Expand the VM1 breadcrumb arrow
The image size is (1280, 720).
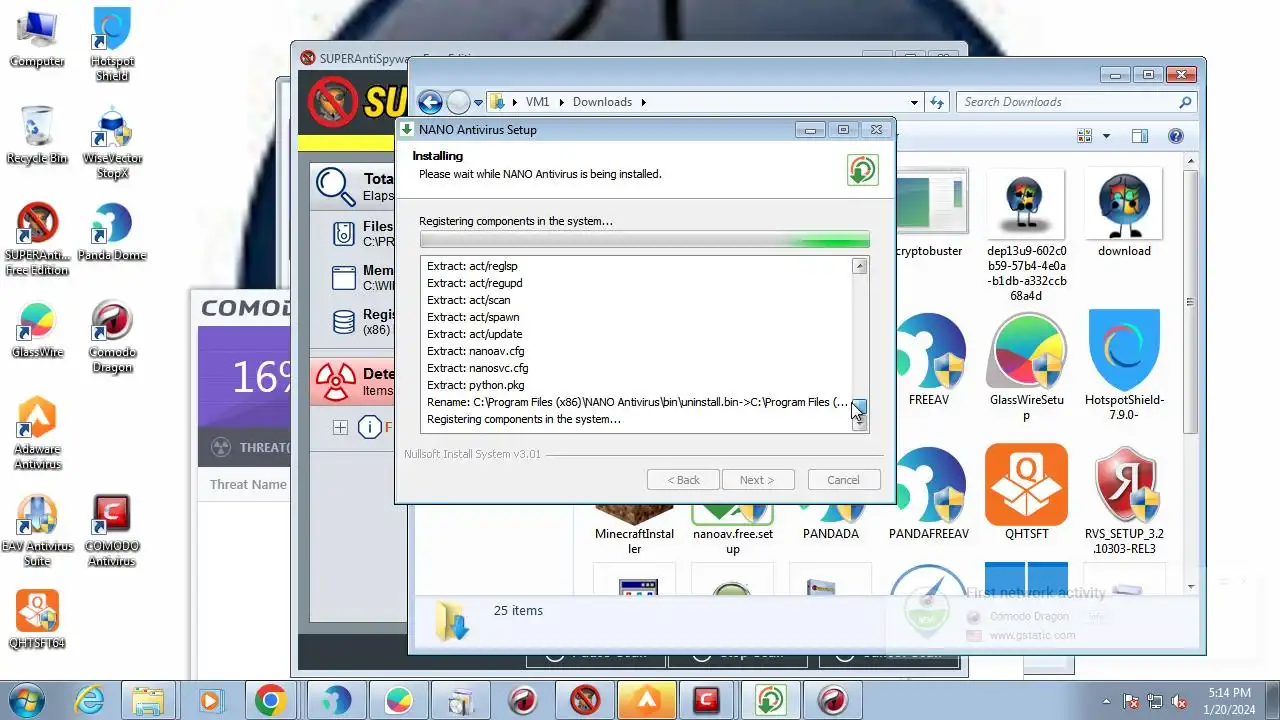coord(561,102)
